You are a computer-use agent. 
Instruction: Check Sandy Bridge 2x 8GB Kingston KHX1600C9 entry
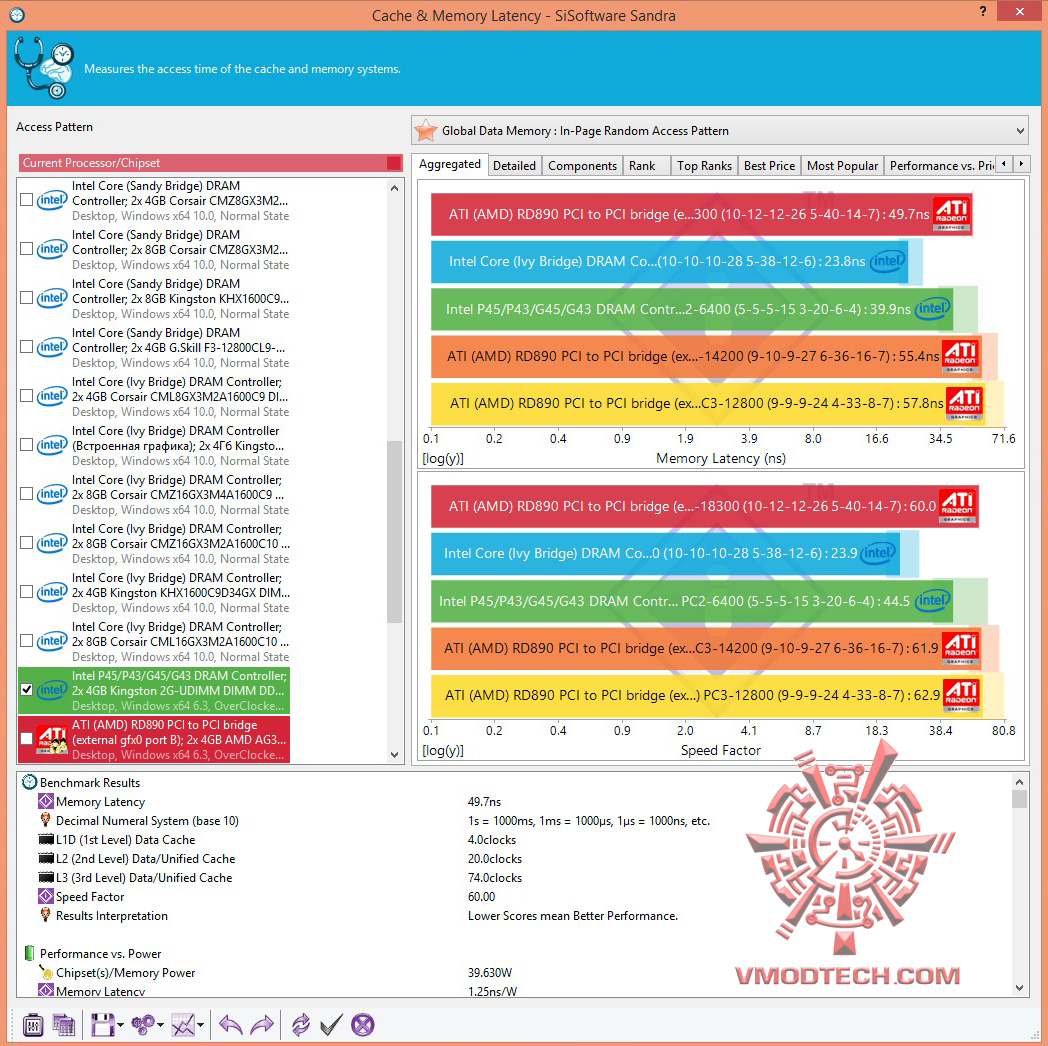pos(27,297)
